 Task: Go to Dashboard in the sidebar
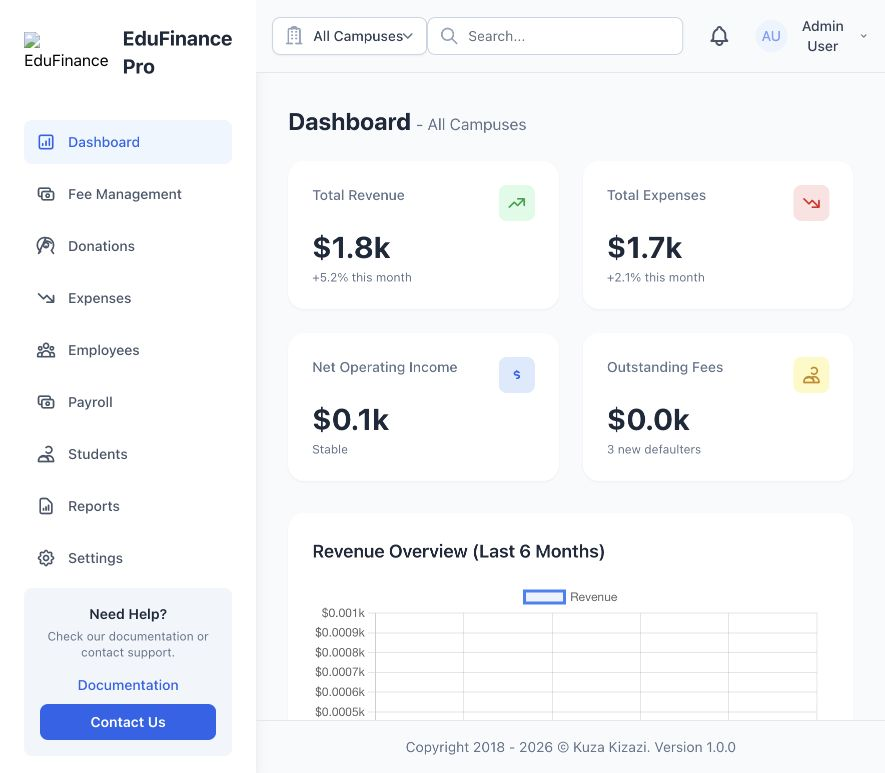[x=128, y=142]
